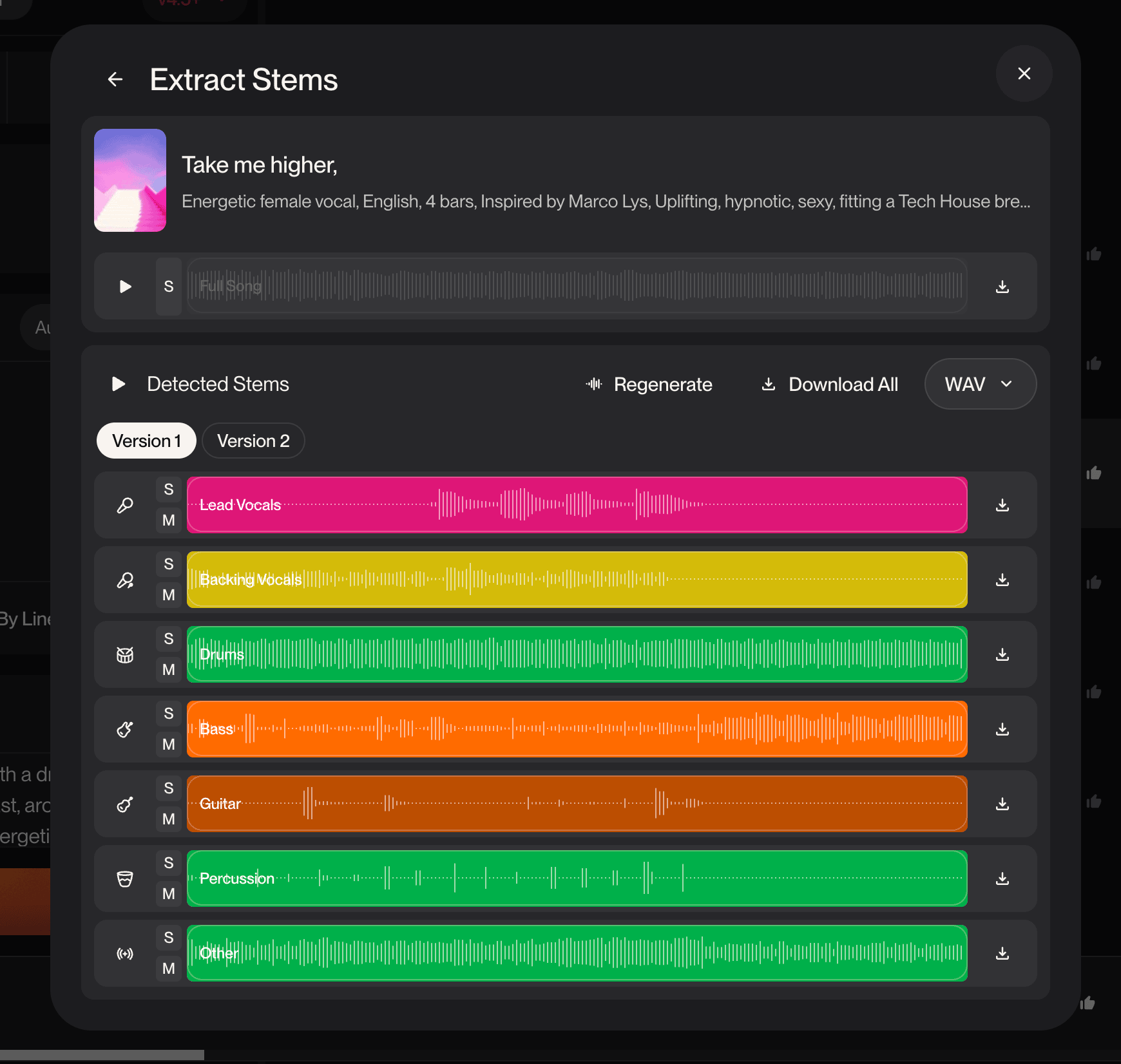1121x1064 pixels.
Task: Click the Drums stem icon
Action: (x=125, y=654)
